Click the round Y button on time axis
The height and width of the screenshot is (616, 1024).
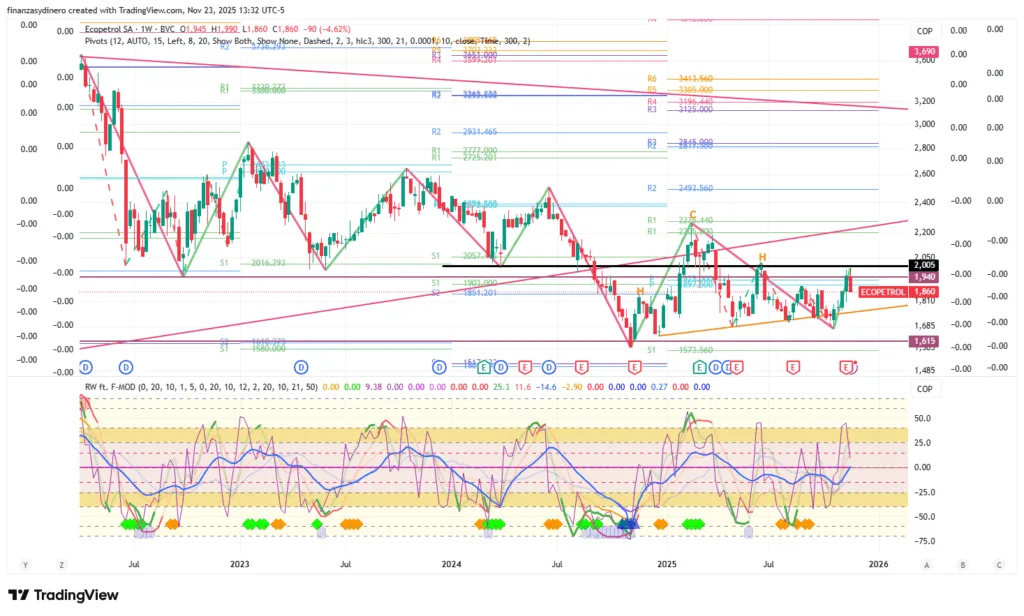(25, 565)
